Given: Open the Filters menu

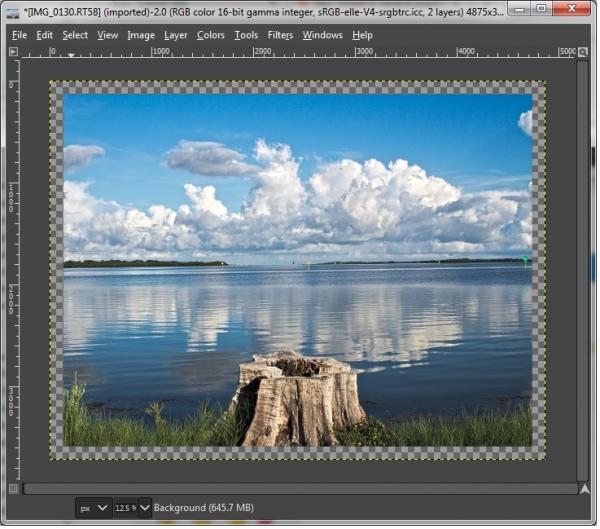Looking at the screenshot, I should tap(281, 35).
